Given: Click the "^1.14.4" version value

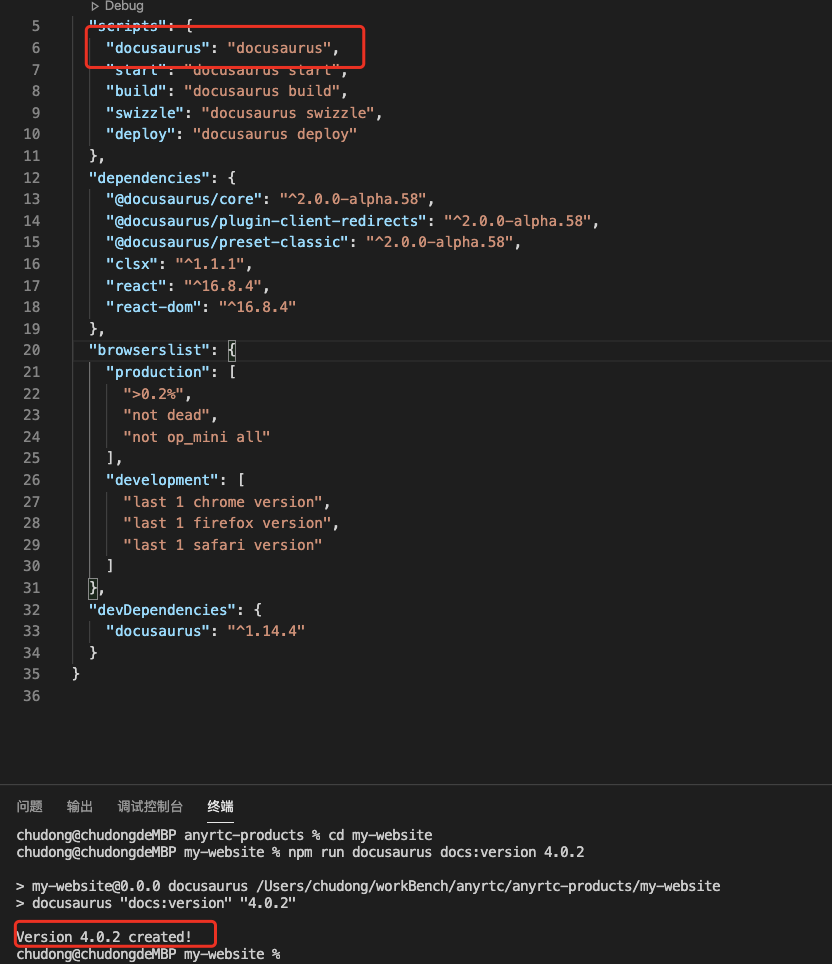Looking at the screenshot, I should [266, 631].
